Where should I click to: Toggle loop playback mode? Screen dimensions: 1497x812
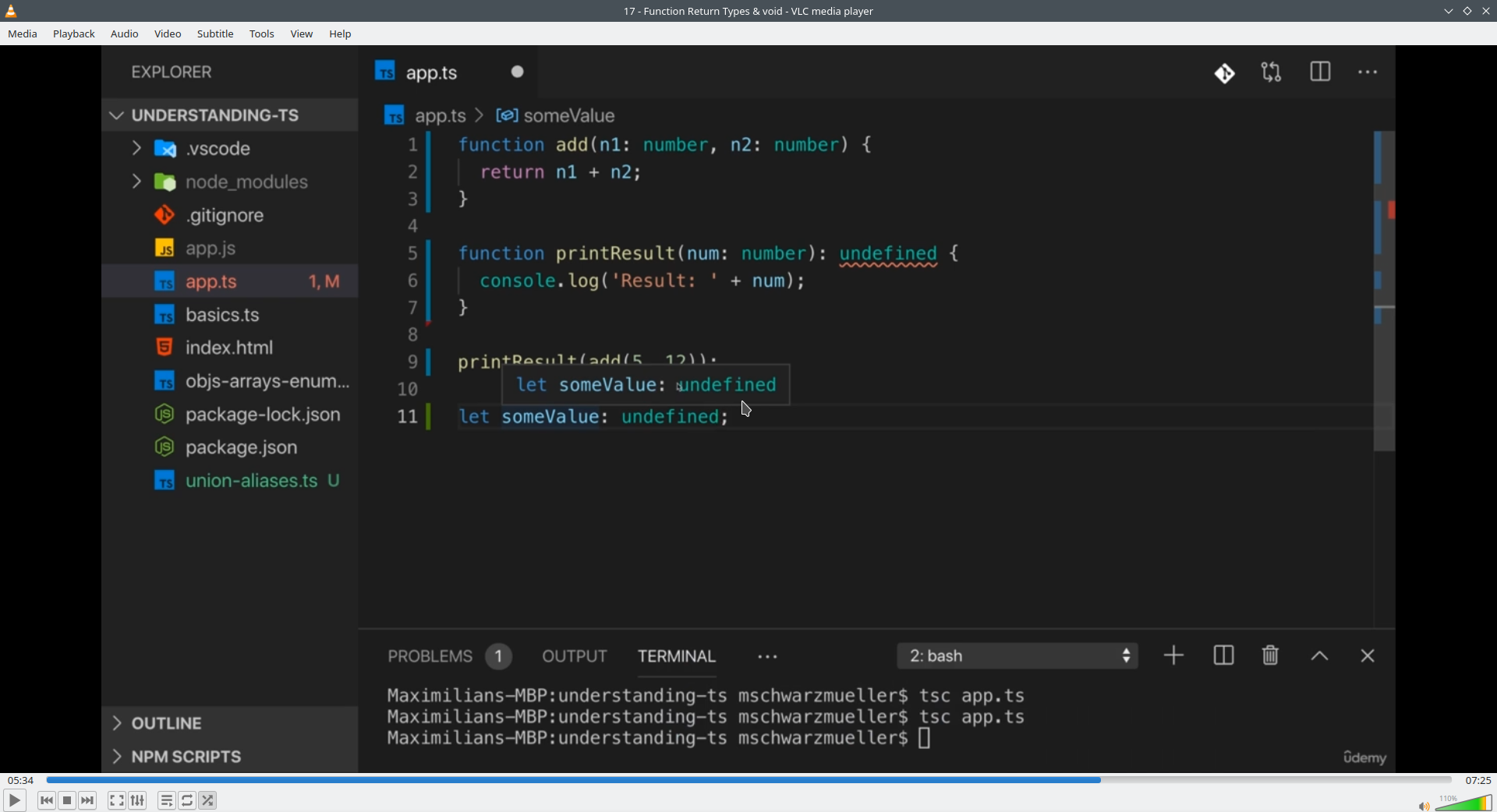click(187, 800)
